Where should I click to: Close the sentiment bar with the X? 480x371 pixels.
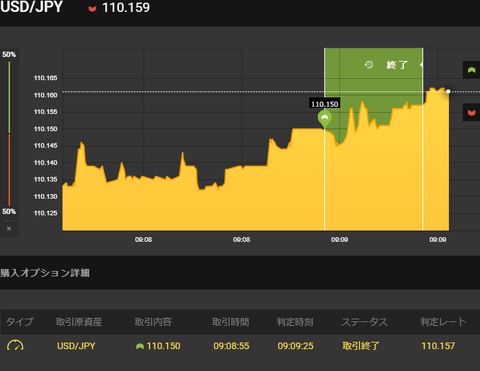point(9,229)
